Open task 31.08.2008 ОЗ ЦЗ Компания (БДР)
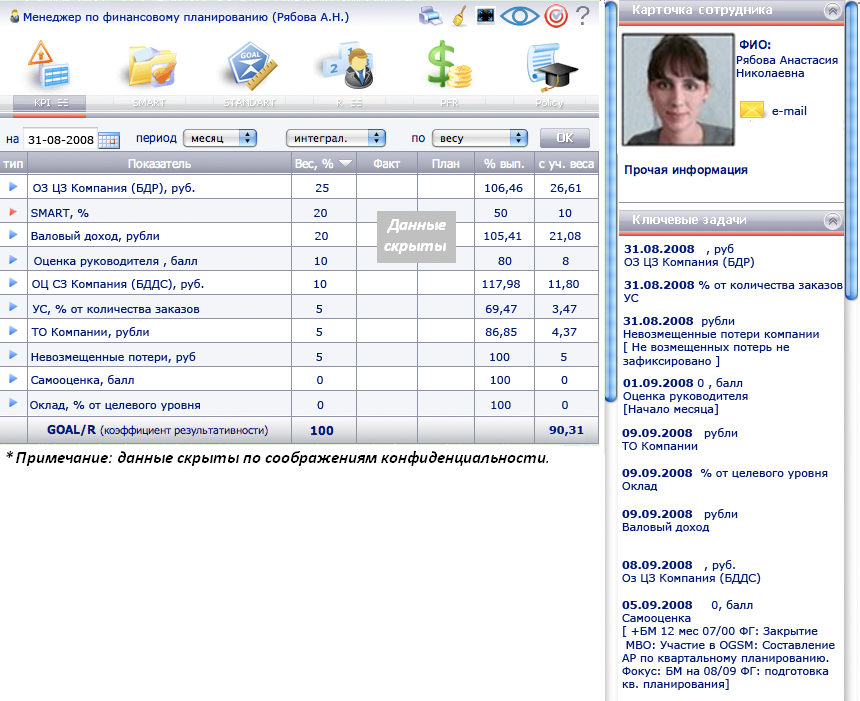The width and height of the screenshot is (860, 701). tap(689, 256)
